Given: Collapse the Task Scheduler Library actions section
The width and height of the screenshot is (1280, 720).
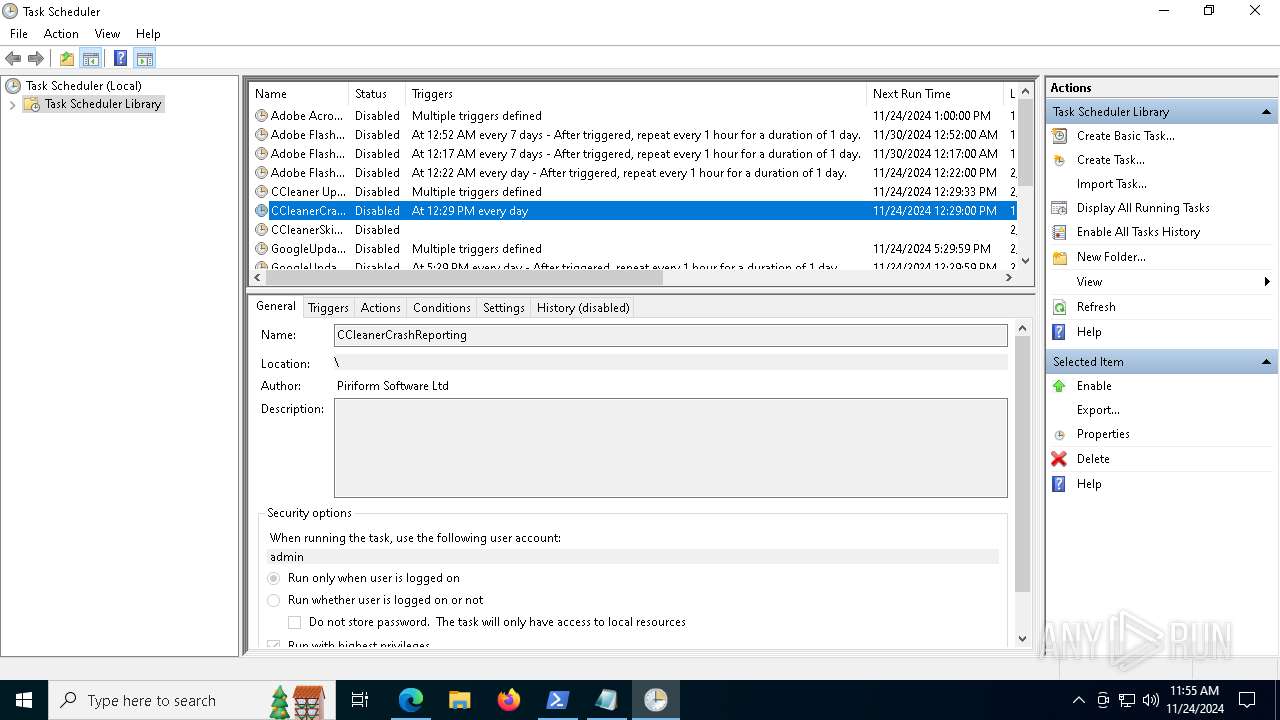Looking at the screenshot, I should 1266,112.
